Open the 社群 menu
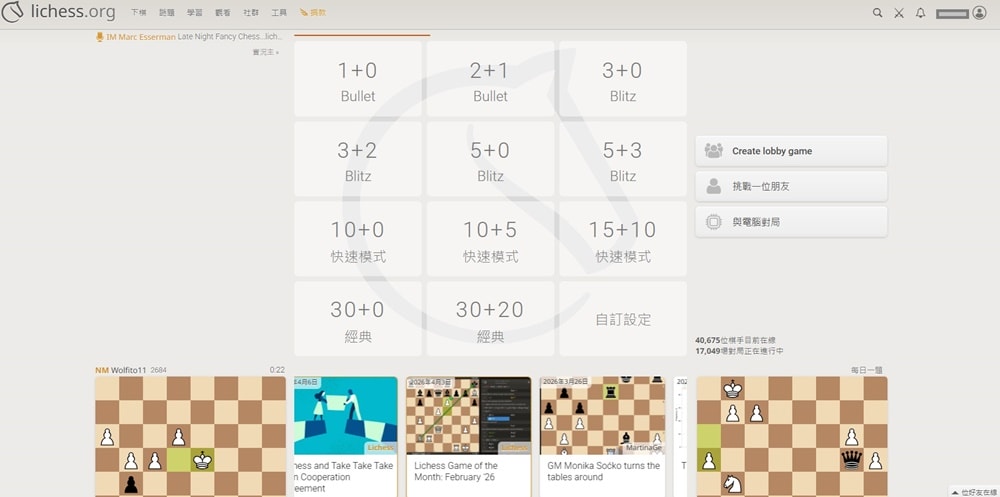The width and height of the screenshot is (1000, 497). (251, 13)
